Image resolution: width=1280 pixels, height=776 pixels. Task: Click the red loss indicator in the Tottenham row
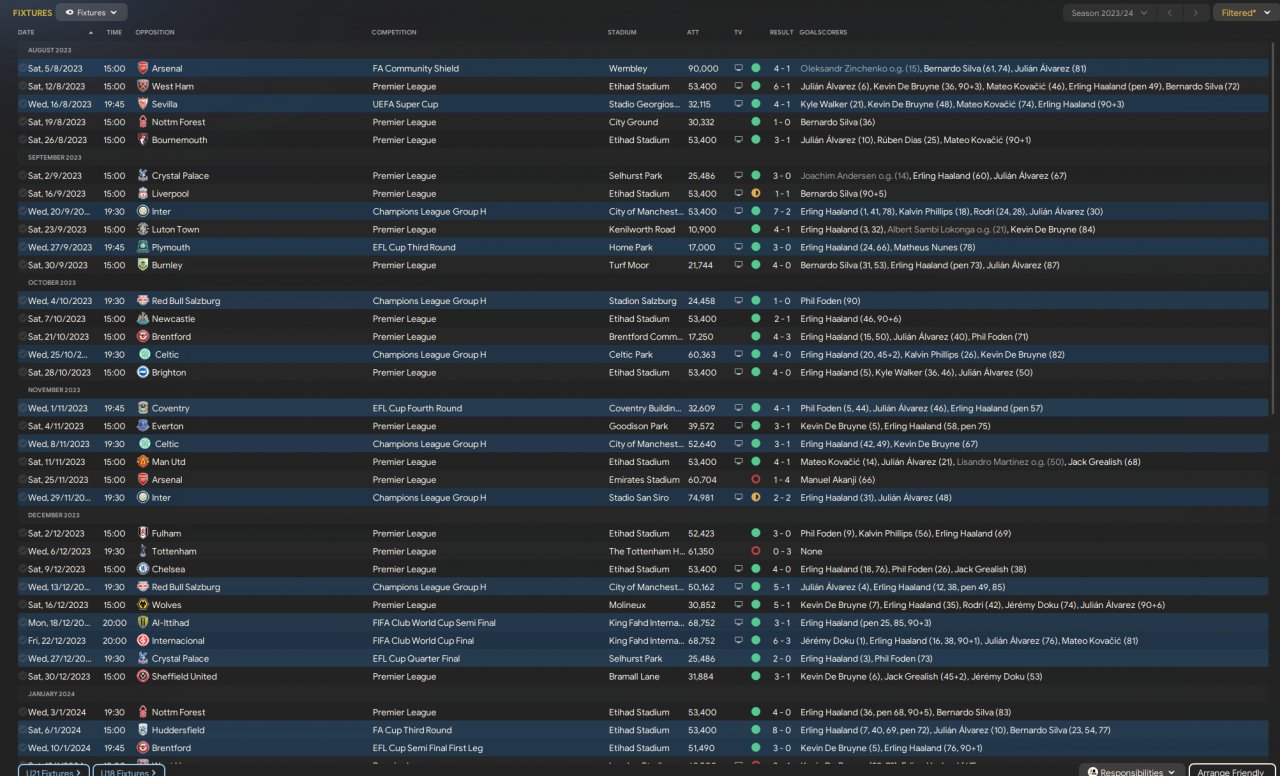coord(755,552)
